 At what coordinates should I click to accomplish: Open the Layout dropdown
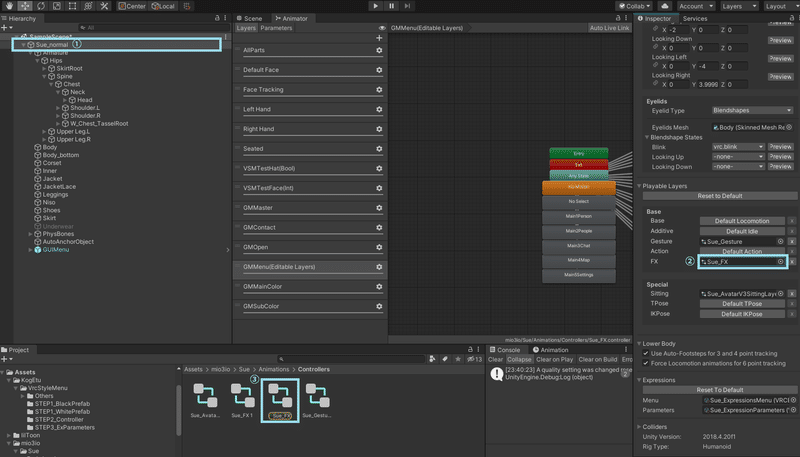point(780,6)
